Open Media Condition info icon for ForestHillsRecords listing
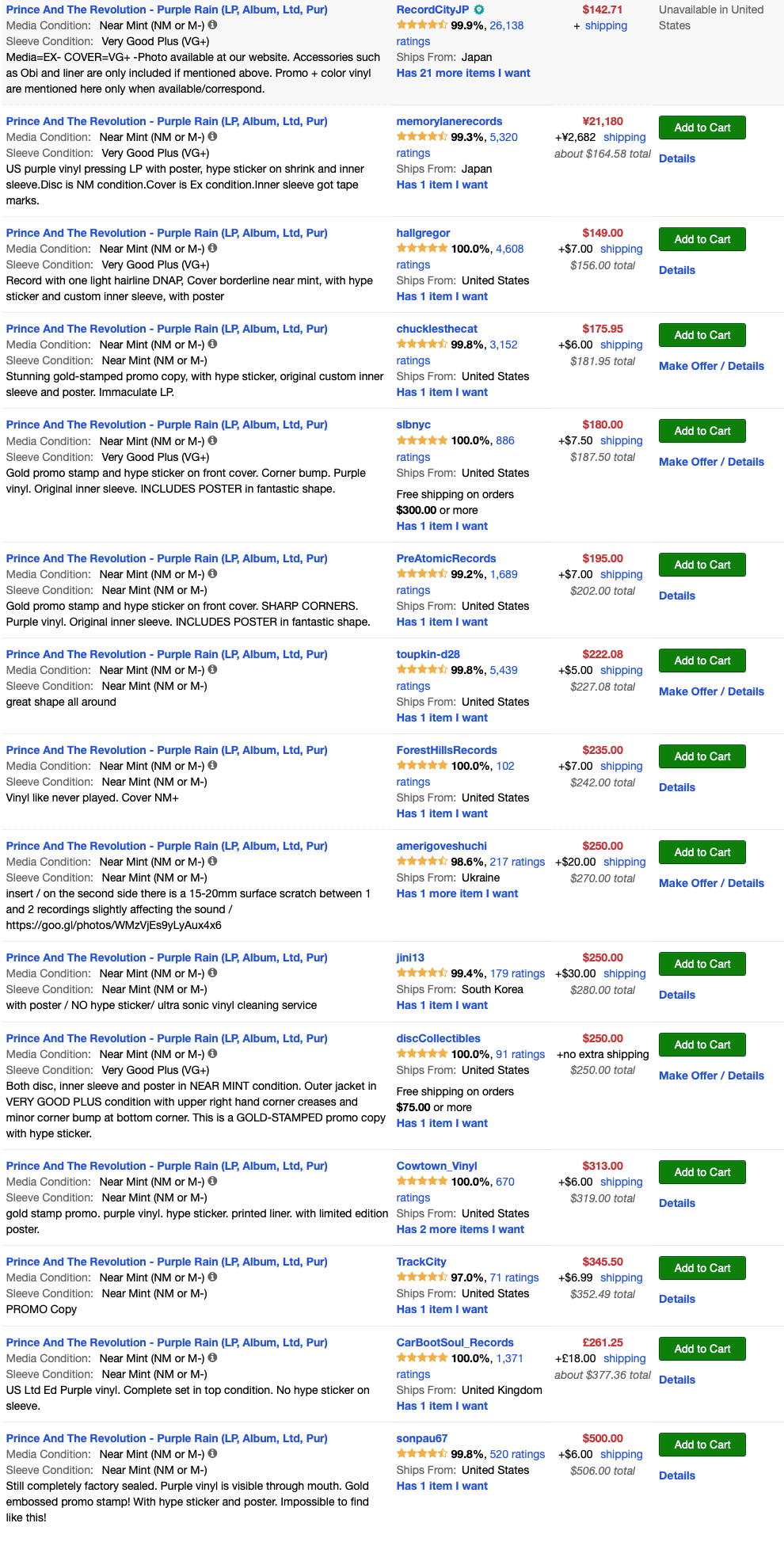Image resolution: width=784 pixels, height=1542 pixels. click(212, 765)
